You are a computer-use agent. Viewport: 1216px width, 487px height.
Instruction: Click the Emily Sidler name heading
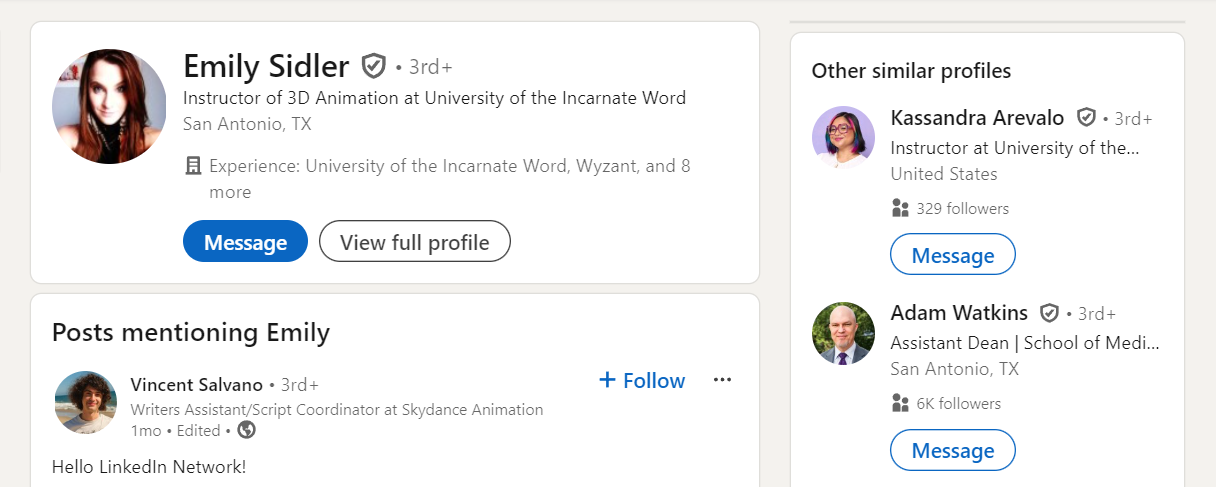tap(266, 66)
